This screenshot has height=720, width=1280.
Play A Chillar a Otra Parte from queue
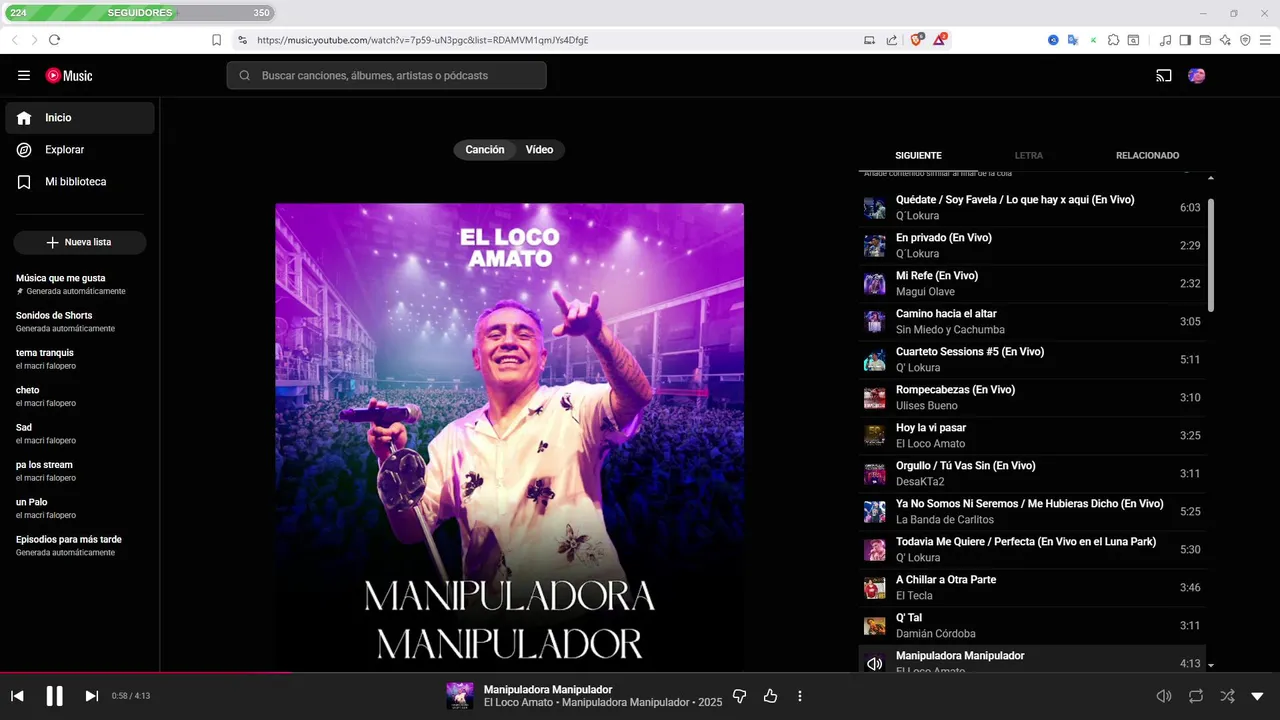tap(1032, 588)
